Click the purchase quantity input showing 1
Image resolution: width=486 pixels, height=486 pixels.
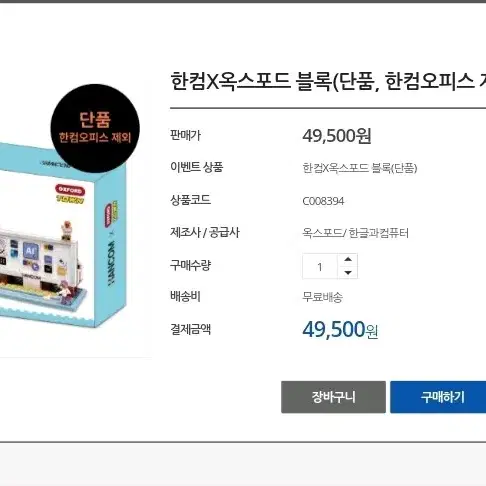320,266
